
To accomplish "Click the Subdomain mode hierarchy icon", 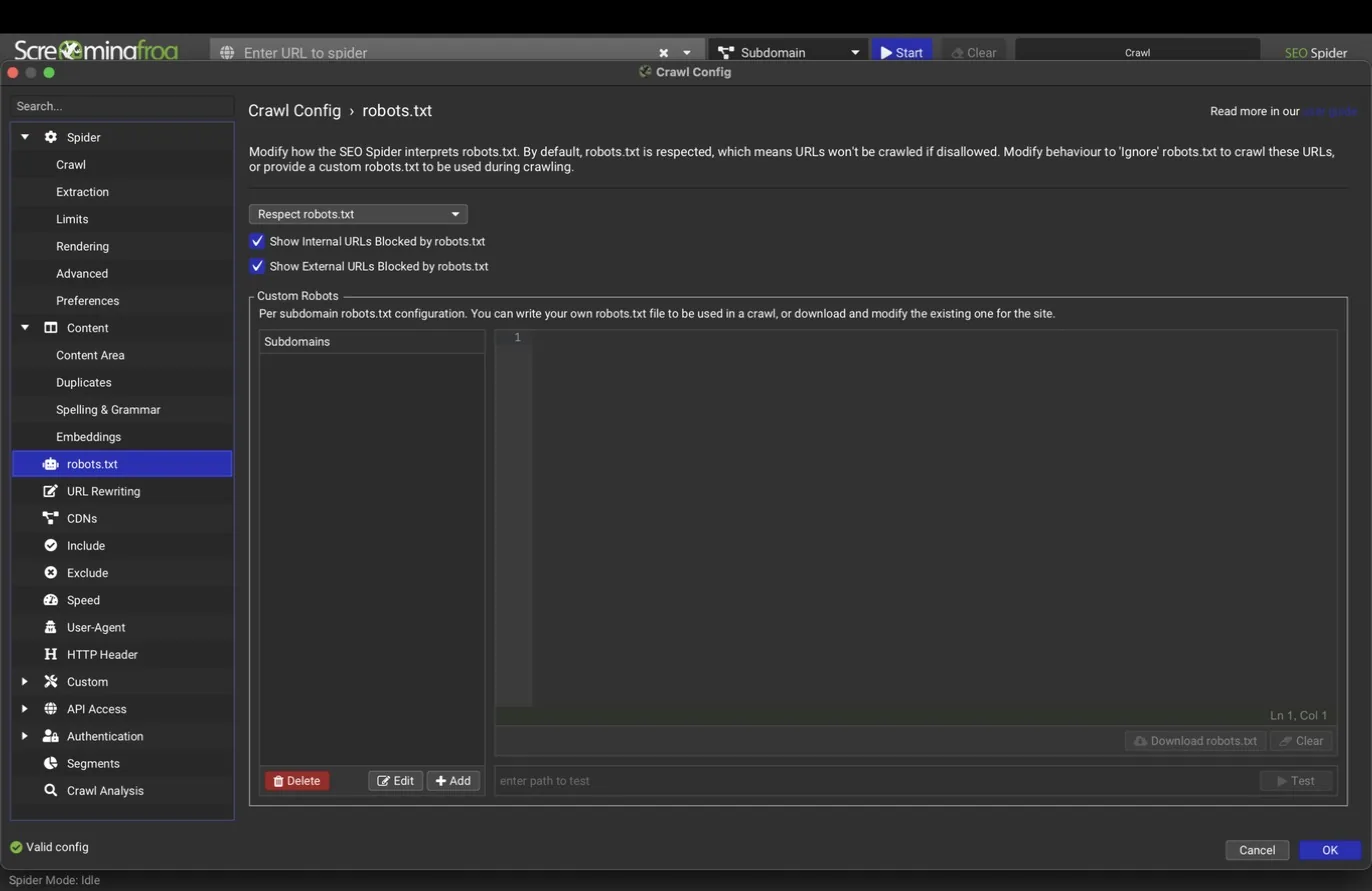I will click(726, 52).
